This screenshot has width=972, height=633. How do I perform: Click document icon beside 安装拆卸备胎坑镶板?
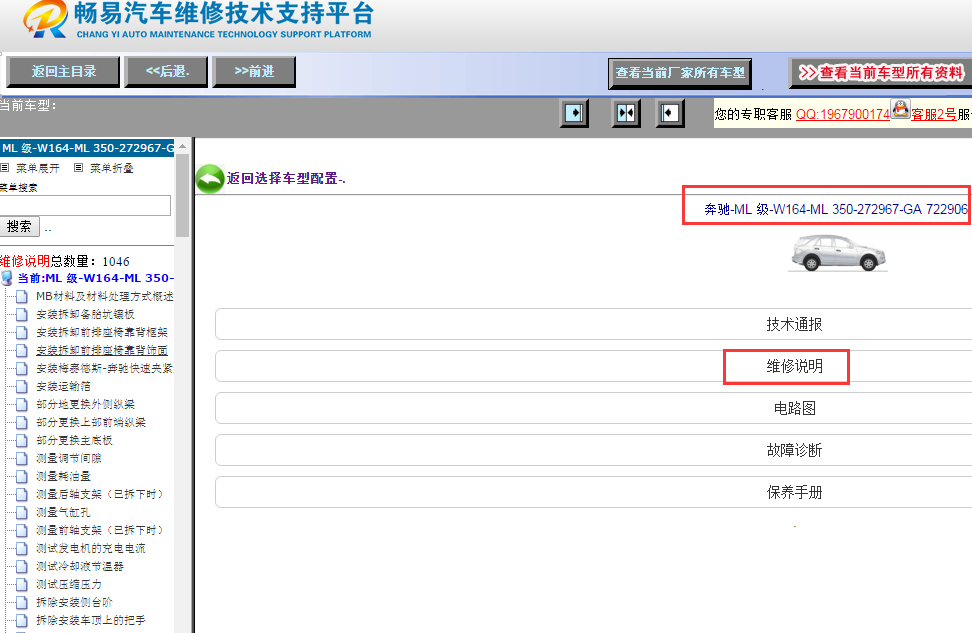coord(22,314)
